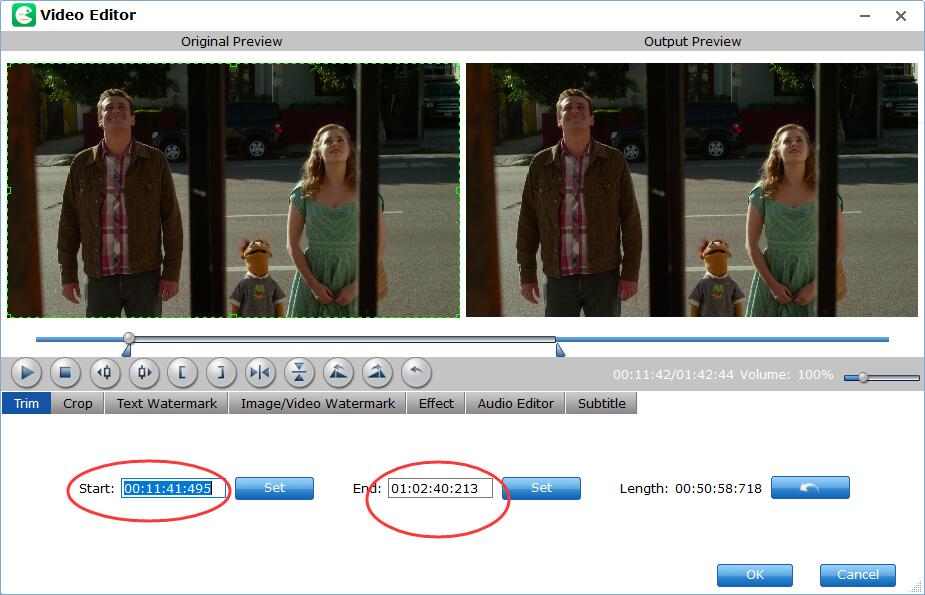Click the Length value 00:50:58:718
This screenshot has height=595, width=925.
(719, 489)
